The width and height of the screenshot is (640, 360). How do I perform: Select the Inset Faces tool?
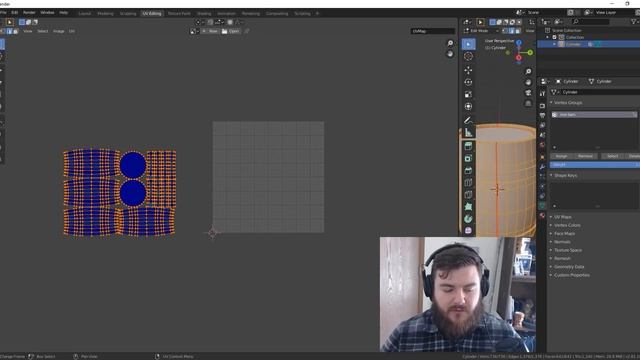[468, 158]
